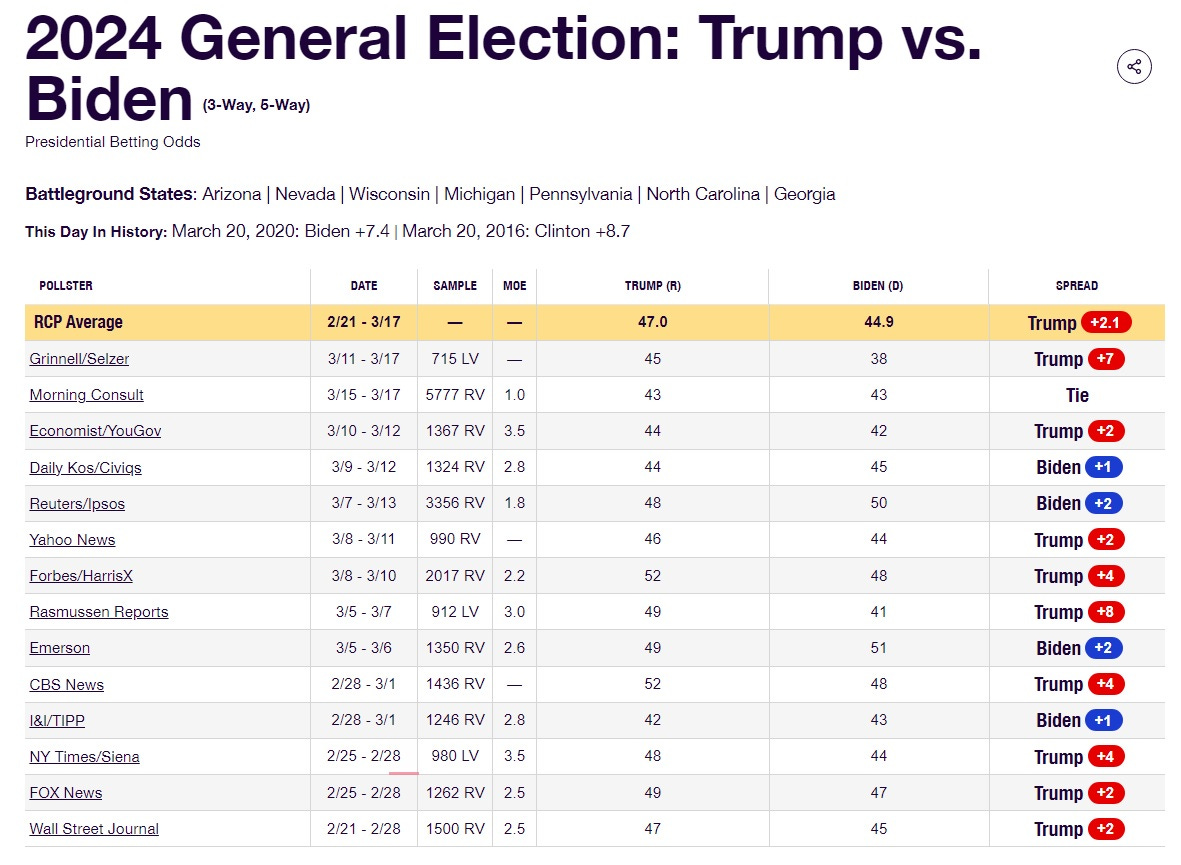
Task: Open the NY Times/Siena poll
Action: coord(84,756)
